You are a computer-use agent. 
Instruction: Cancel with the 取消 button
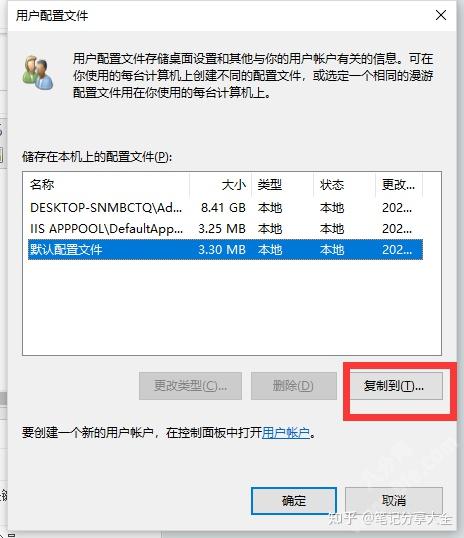(x=394, y=501)
